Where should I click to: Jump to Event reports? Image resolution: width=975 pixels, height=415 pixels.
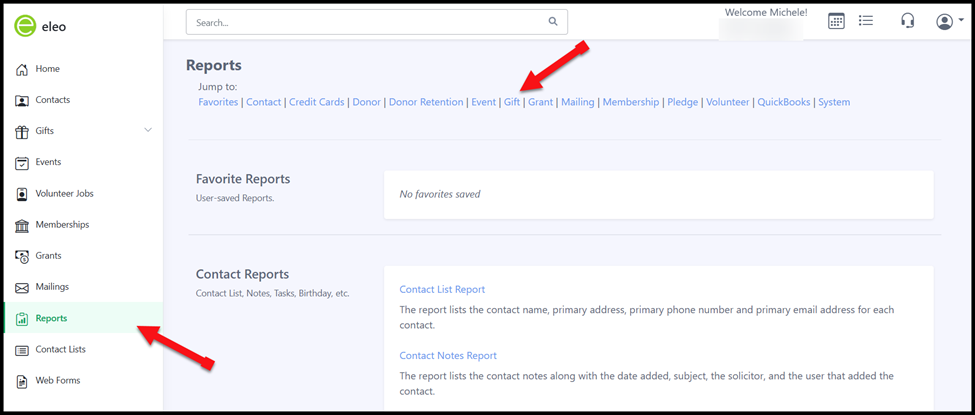484,102
